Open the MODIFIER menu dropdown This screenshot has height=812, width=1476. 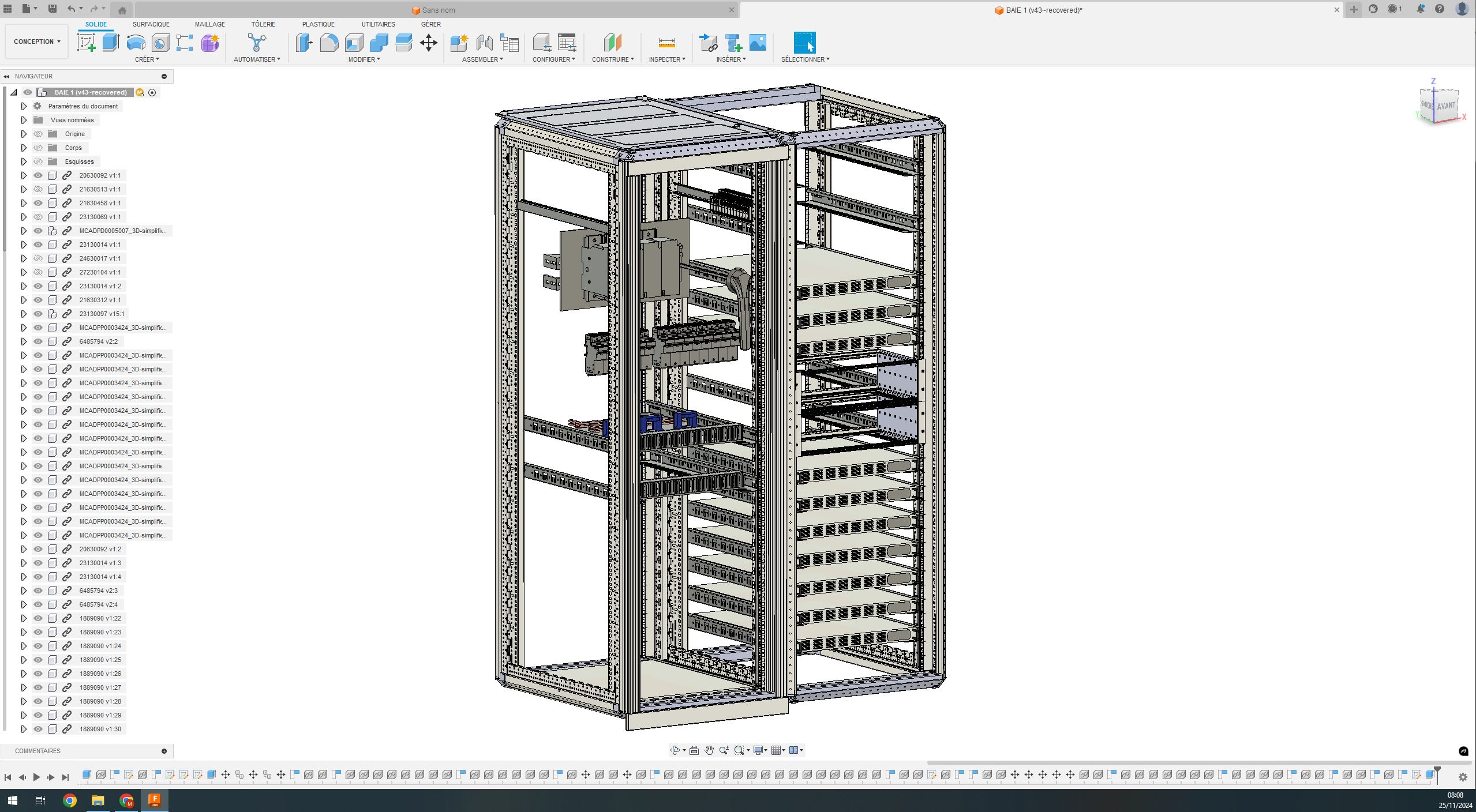click(x=364, y=59)
